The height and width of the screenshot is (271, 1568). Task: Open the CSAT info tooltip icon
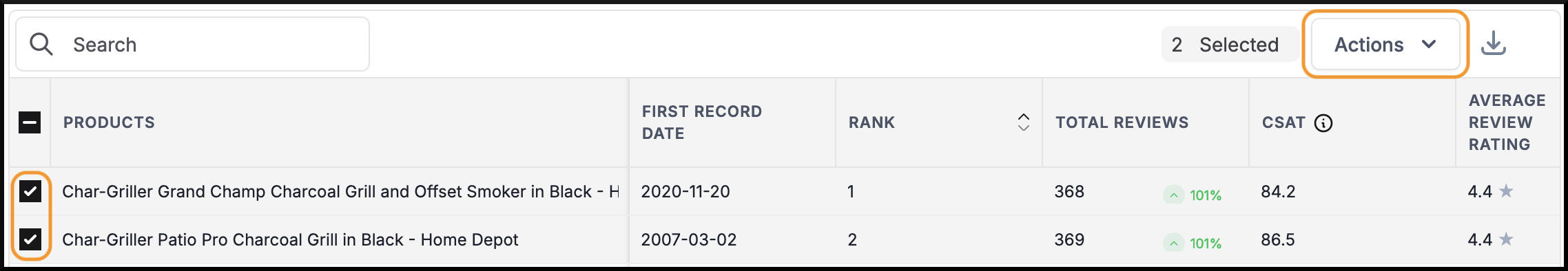tap(1323, 123)
